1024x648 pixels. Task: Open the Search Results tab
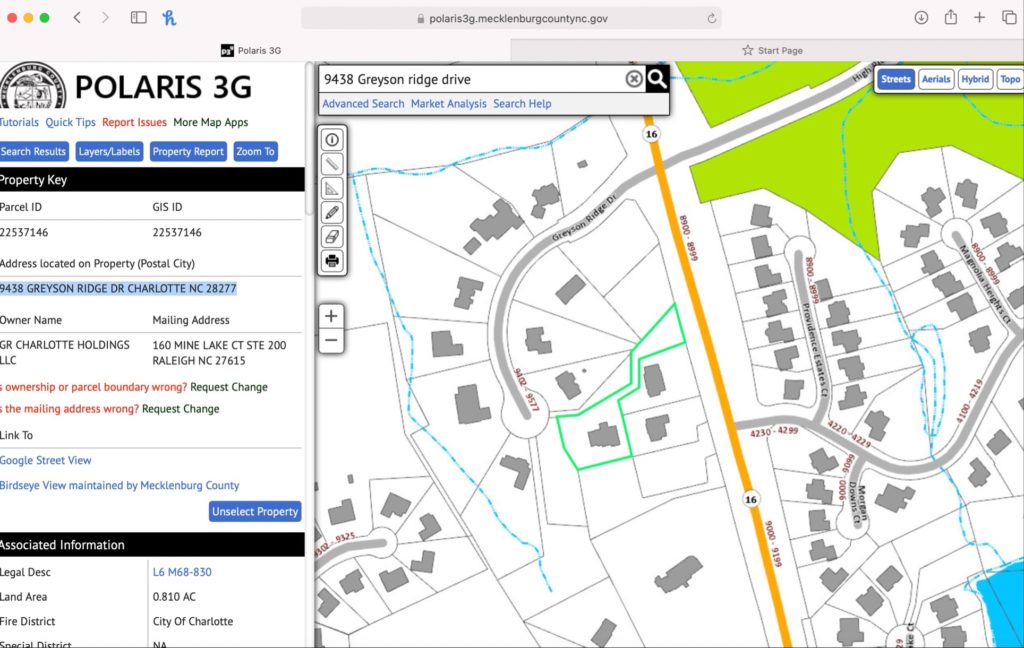coord(33,152)
